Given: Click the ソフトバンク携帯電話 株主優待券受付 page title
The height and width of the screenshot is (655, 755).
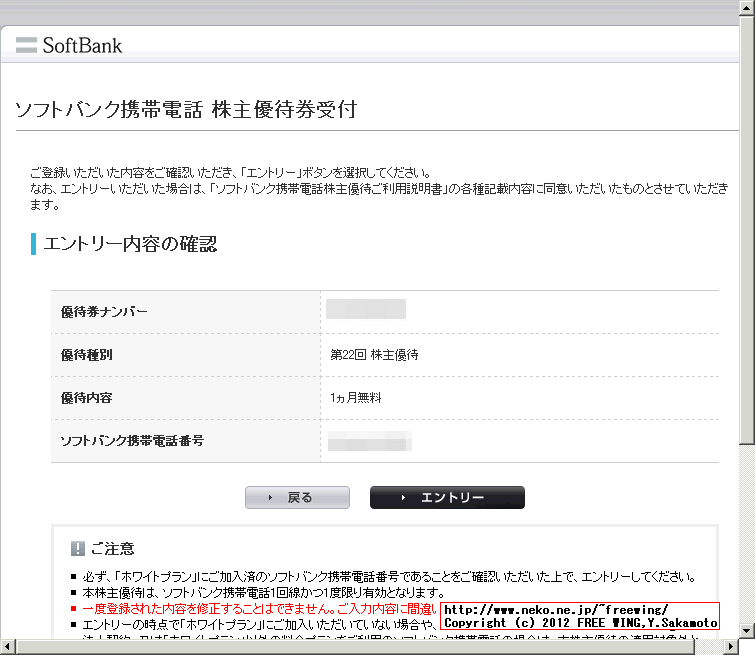Looking at the screenshot, I should pos(186,109).
